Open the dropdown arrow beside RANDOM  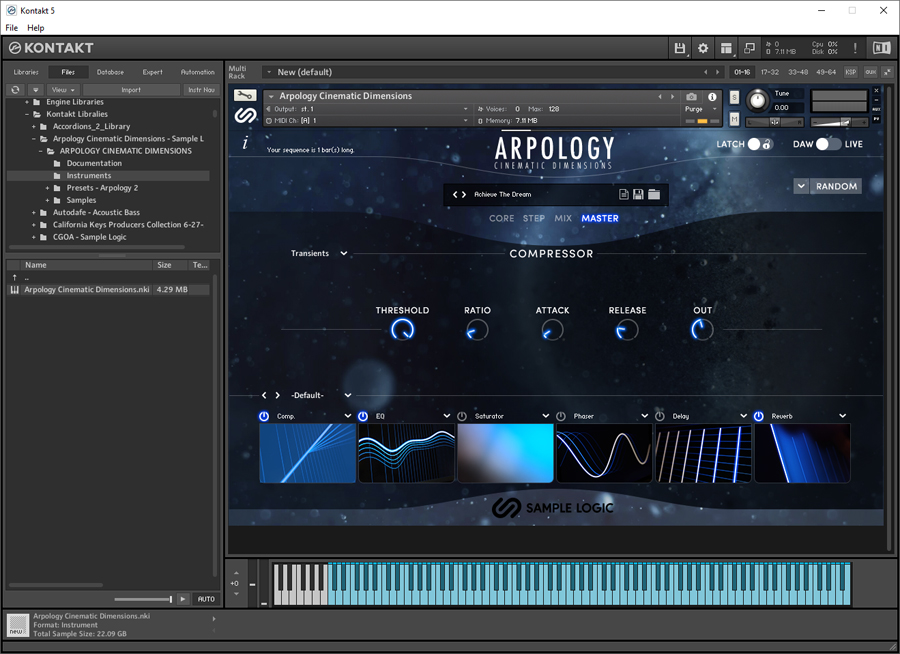(801, 186)
